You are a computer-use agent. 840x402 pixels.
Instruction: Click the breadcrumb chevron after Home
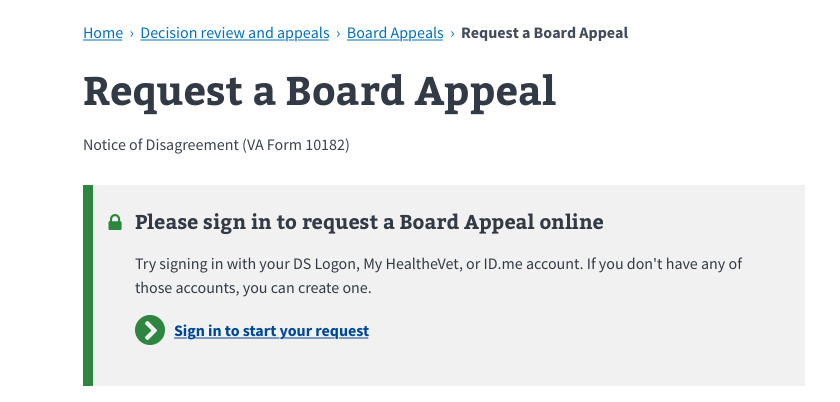[132, 34]
